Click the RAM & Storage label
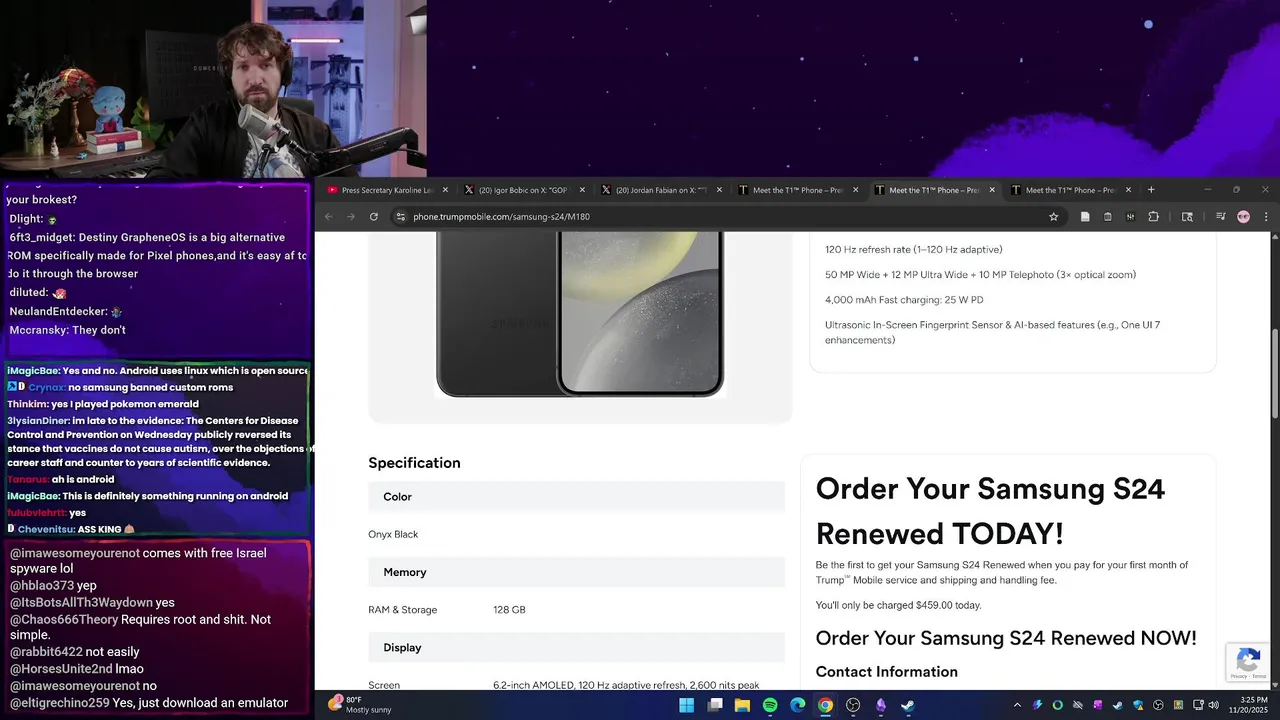The width and height of the screenshot is (1280, 720). [403, 610]
